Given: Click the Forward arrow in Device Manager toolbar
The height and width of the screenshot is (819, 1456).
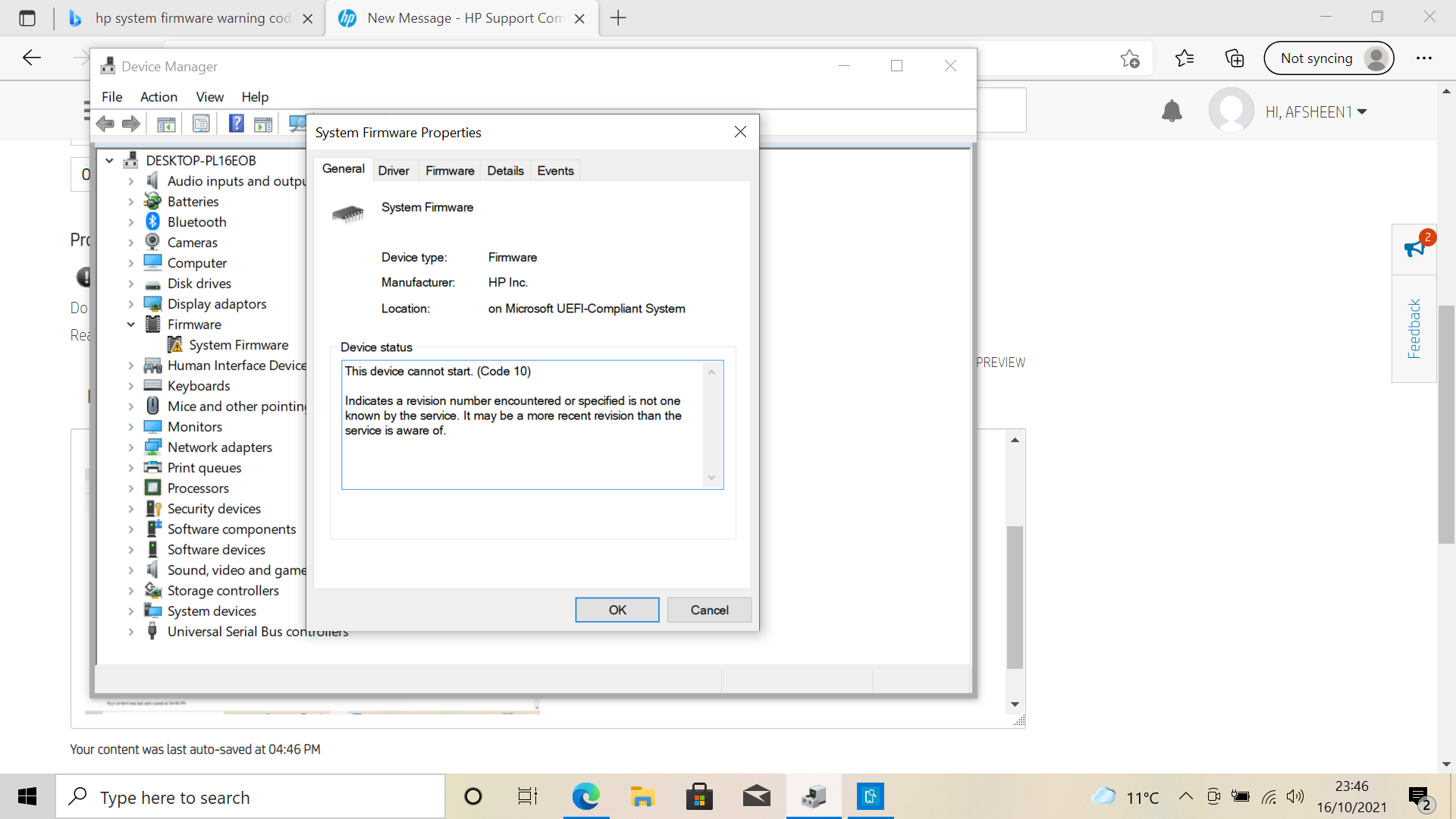Looking at the screenshot, I should tap(131, 124).
